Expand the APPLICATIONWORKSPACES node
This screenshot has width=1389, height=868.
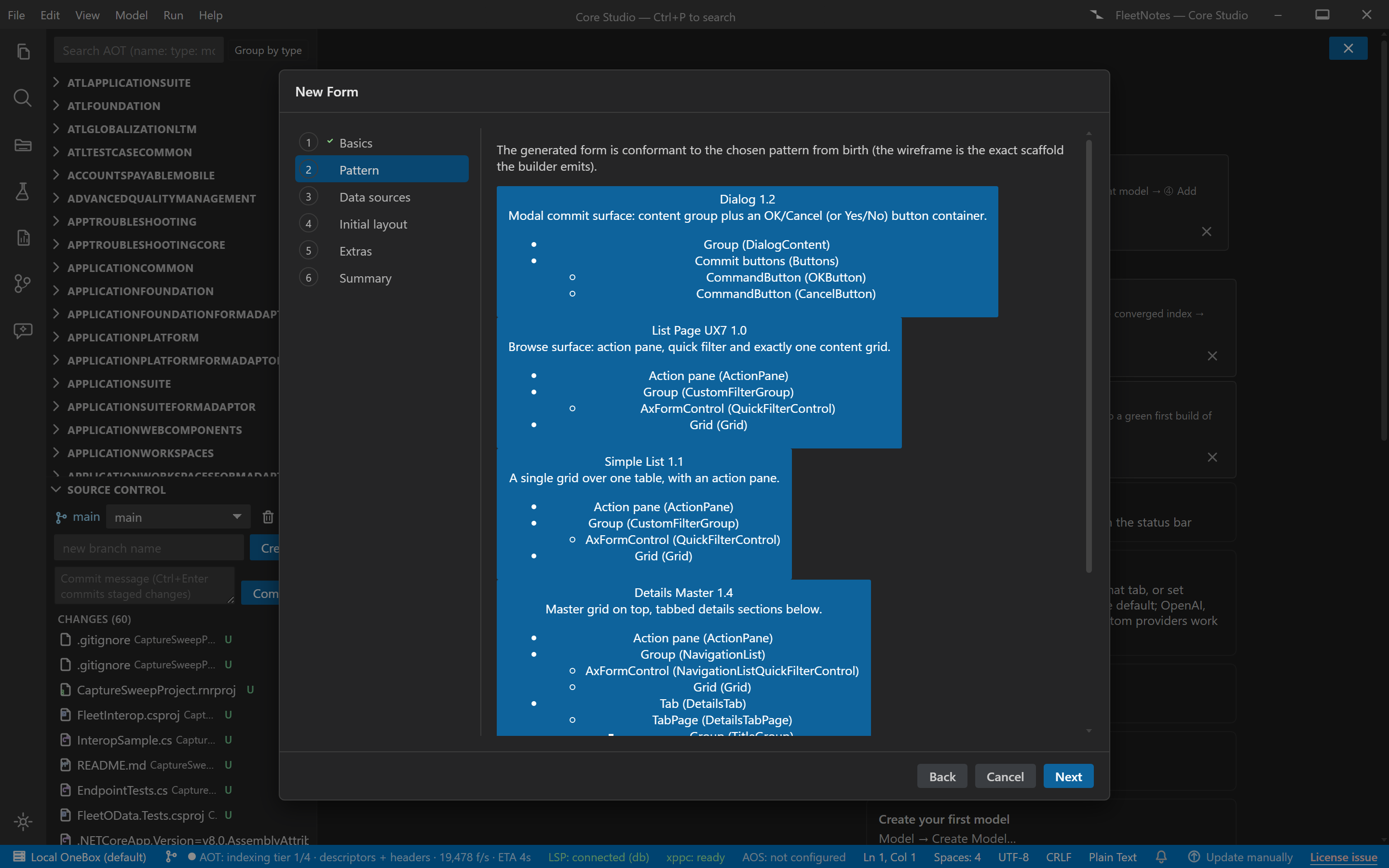tap(55, 452)
